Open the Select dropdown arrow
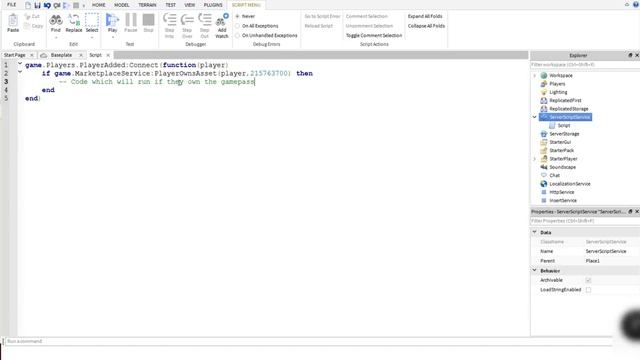Viewport: 640px width, 360px height. coord(92,38)
